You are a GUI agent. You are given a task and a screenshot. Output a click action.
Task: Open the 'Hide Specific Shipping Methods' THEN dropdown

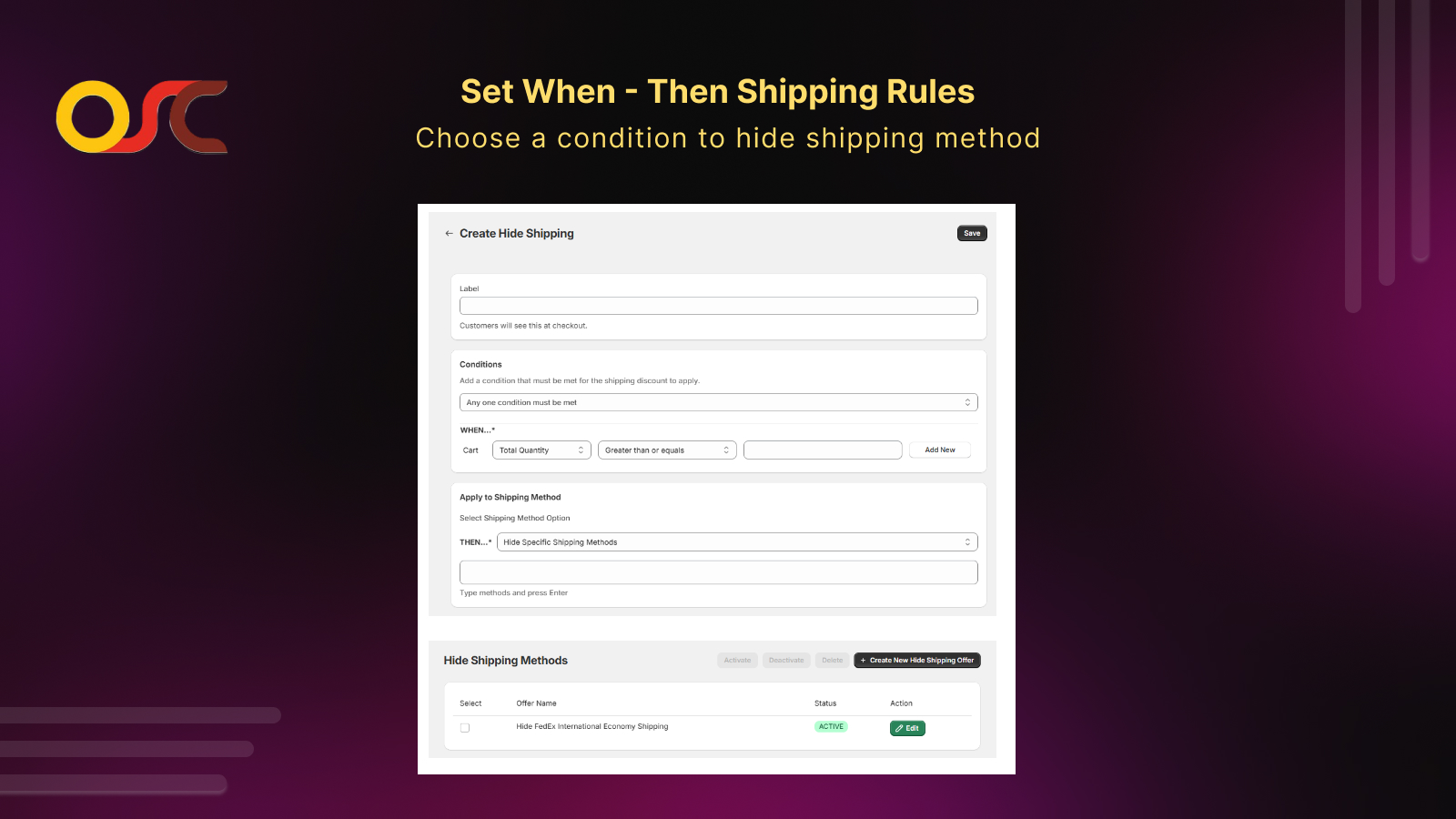737,541
